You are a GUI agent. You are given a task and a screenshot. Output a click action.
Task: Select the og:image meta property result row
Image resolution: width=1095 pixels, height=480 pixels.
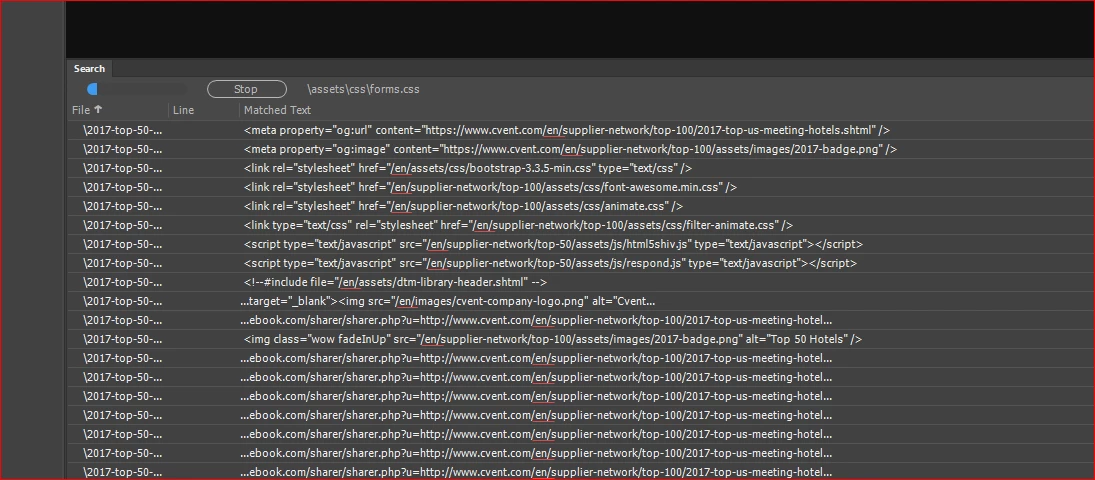pyautogui.click(x=581, y=149)
